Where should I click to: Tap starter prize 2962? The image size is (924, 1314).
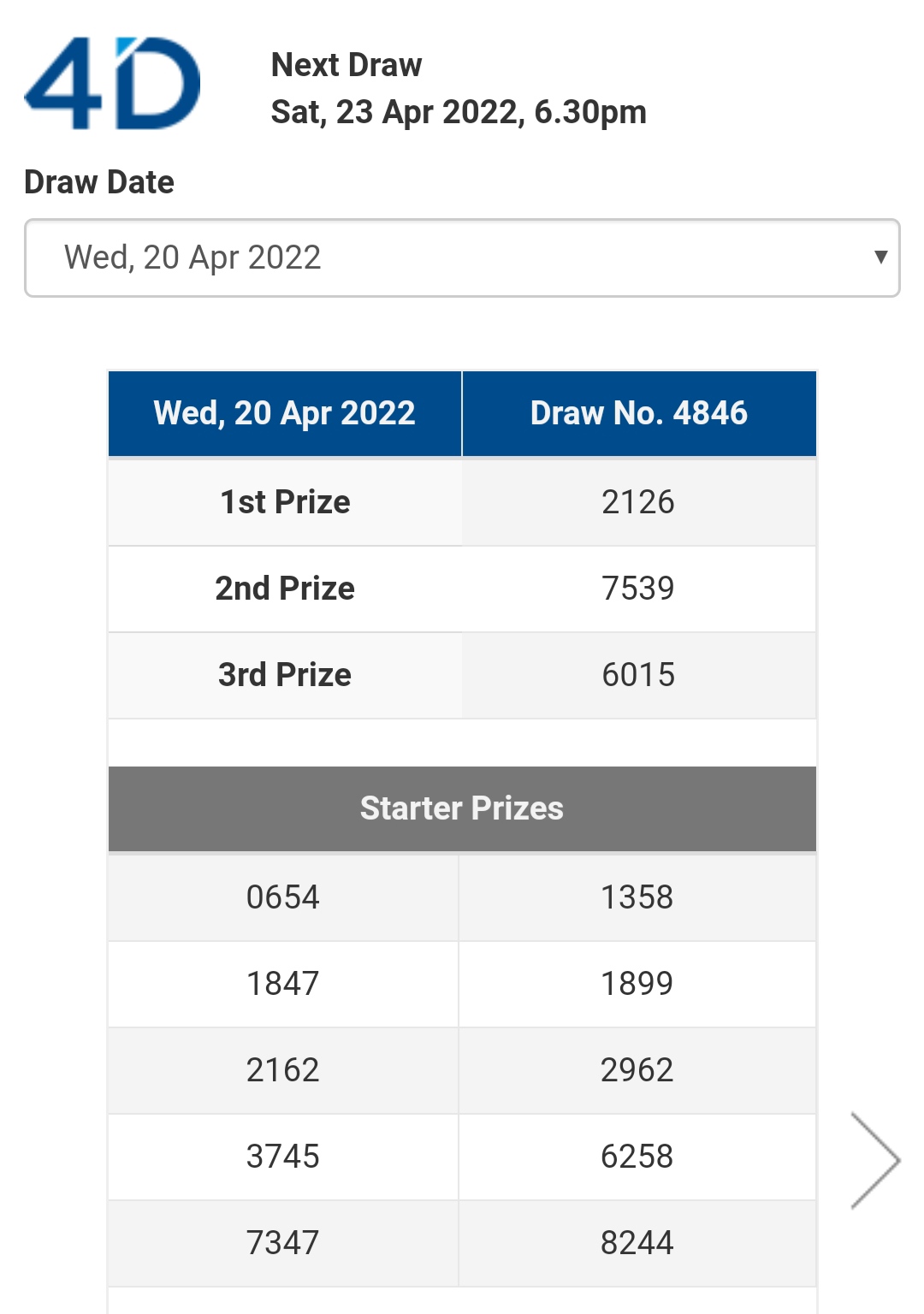637,1070
